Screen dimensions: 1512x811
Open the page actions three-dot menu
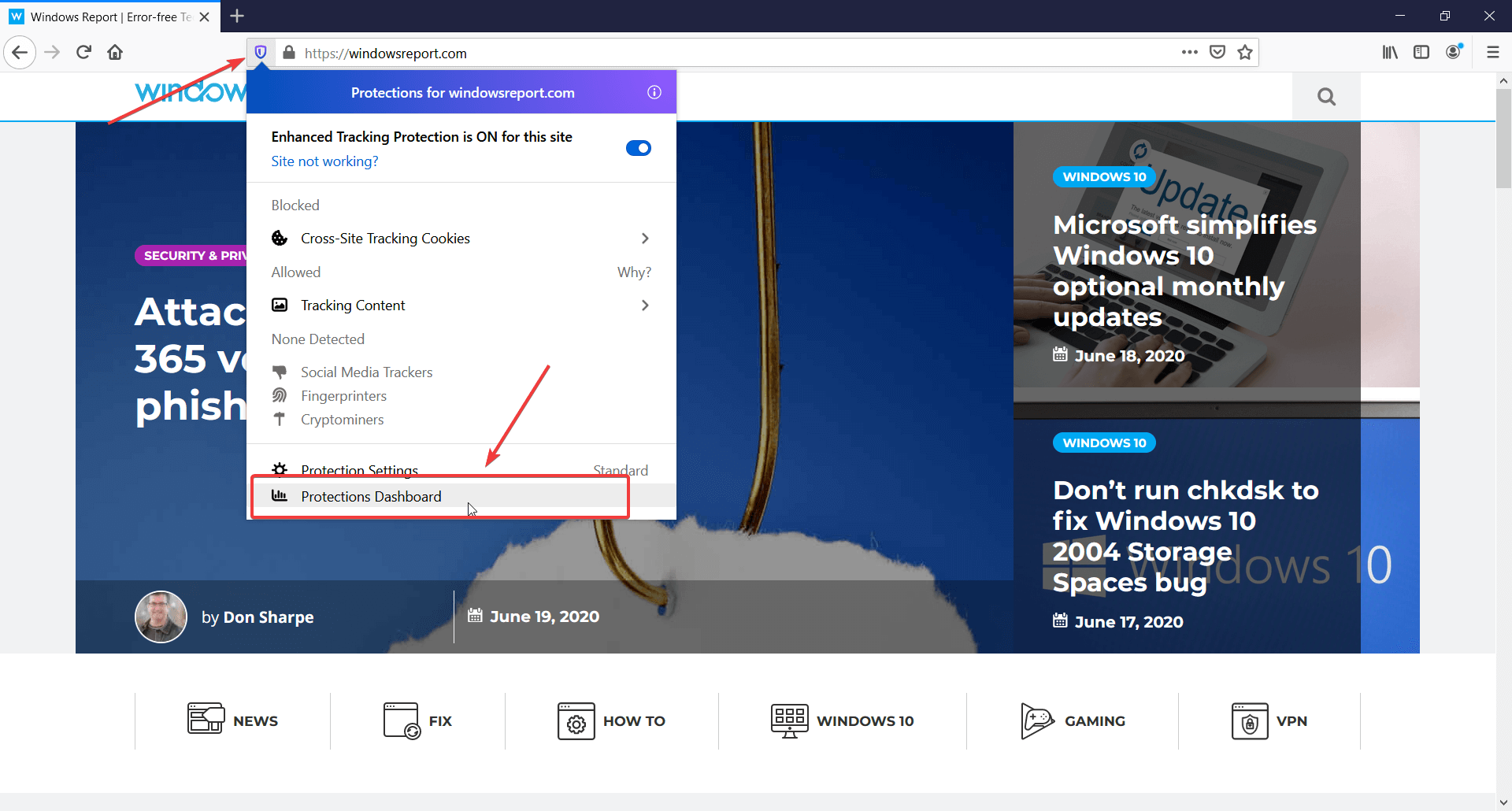[1189, 53]
